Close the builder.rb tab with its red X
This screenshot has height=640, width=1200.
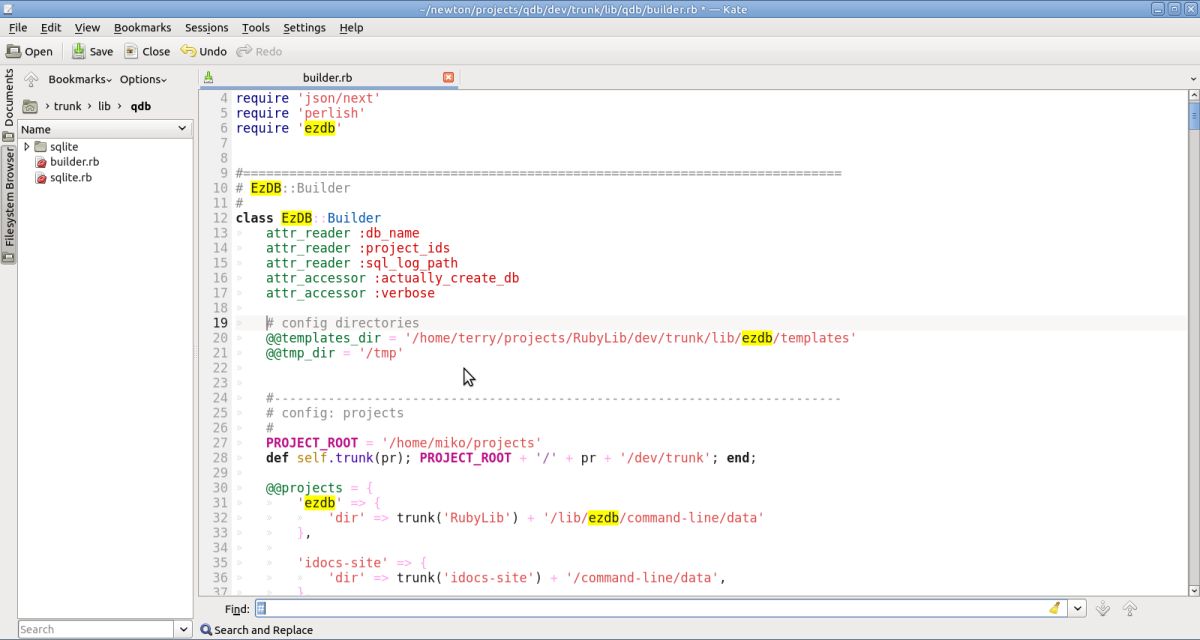pos(448,77)
